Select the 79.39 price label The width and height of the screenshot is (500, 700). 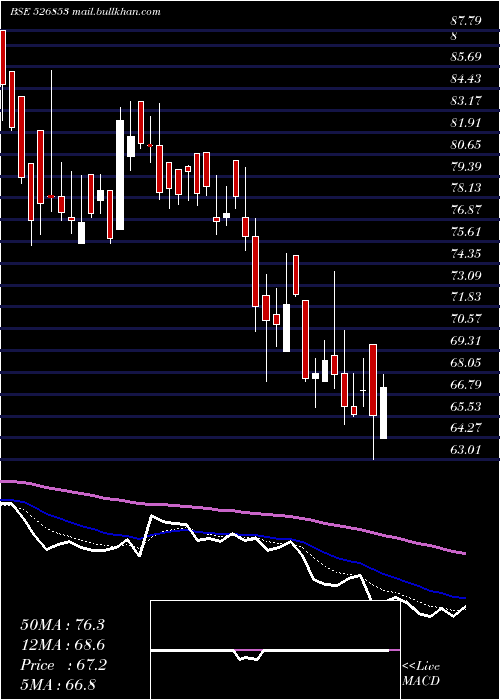[466, 167]
